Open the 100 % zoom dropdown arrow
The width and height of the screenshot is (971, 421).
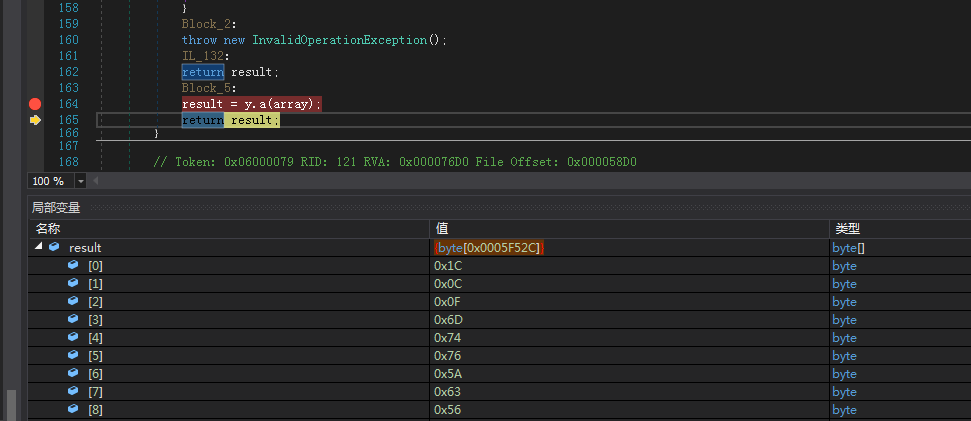pos(81,181)
